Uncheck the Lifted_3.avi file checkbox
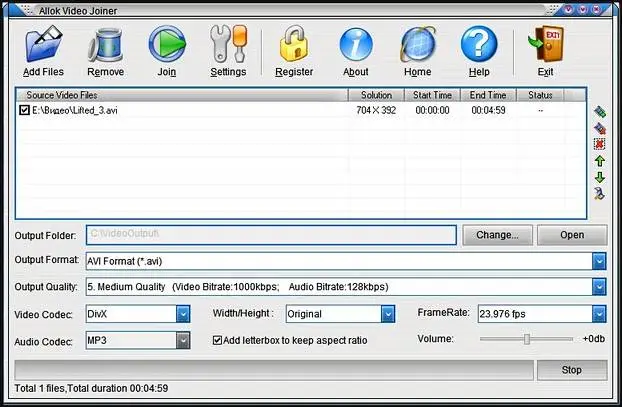The image size is (622, 407). point(24,110)
